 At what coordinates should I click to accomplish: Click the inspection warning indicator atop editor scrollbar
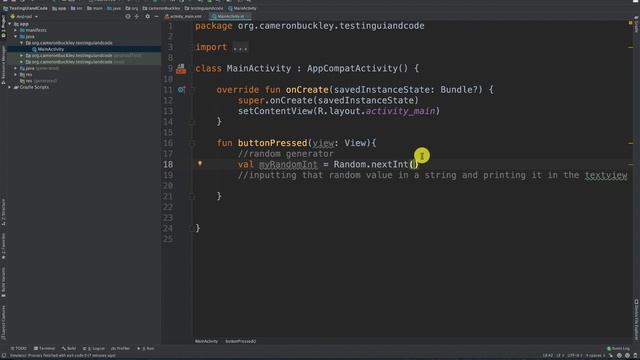pos(630,23)
